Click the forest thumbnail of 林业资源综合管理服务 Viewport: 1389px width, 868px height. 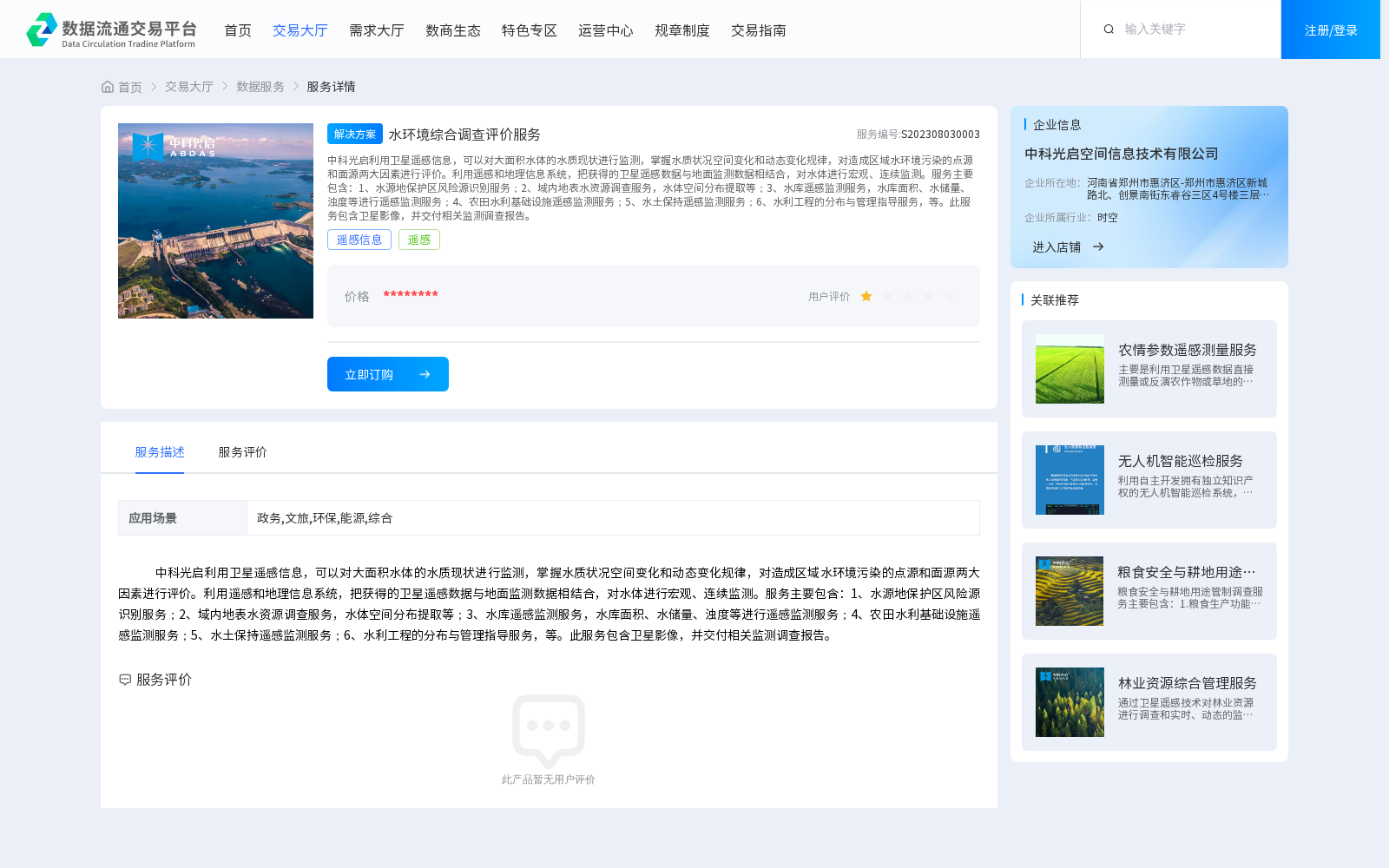coord(1070,702)
